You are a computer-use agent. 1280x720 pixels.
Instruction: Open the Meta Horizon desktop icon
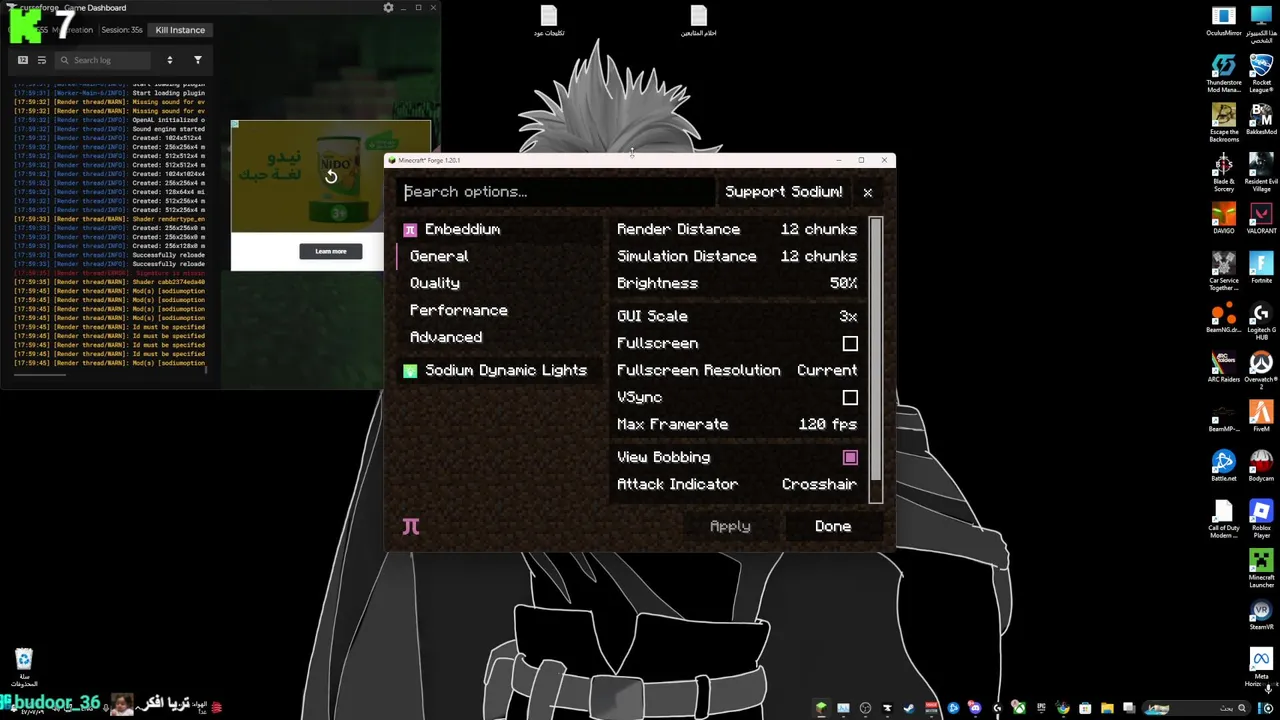[x=1261, y=666]
